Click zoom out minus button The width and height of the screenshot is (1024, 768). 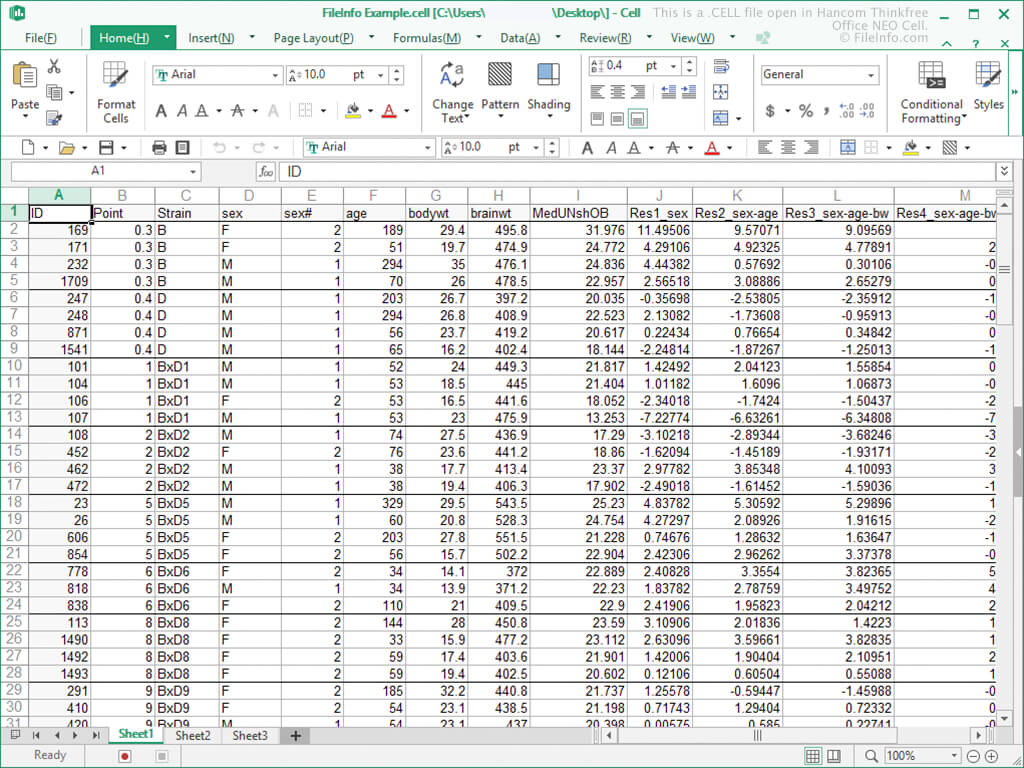click(973, 756)
